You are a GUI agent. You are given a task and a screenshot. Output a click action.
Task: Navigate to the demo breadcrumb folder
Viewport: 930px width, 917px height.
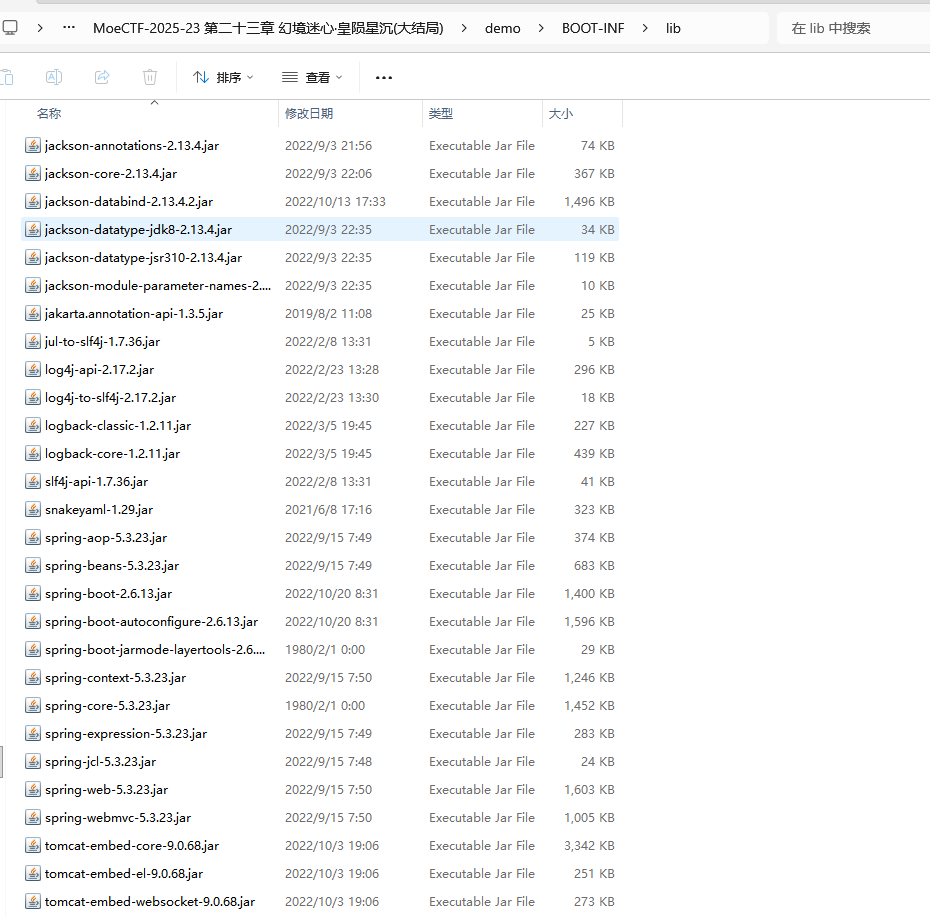(503, 28)
